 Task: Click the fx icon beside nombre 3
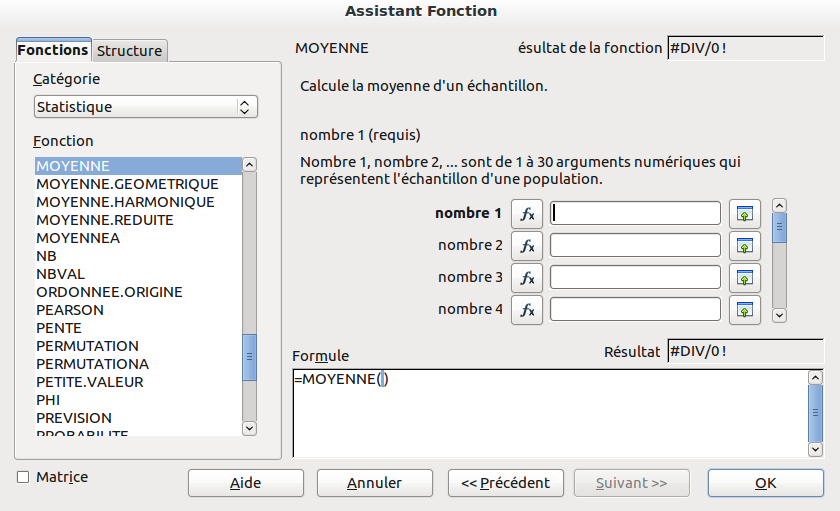527,278
